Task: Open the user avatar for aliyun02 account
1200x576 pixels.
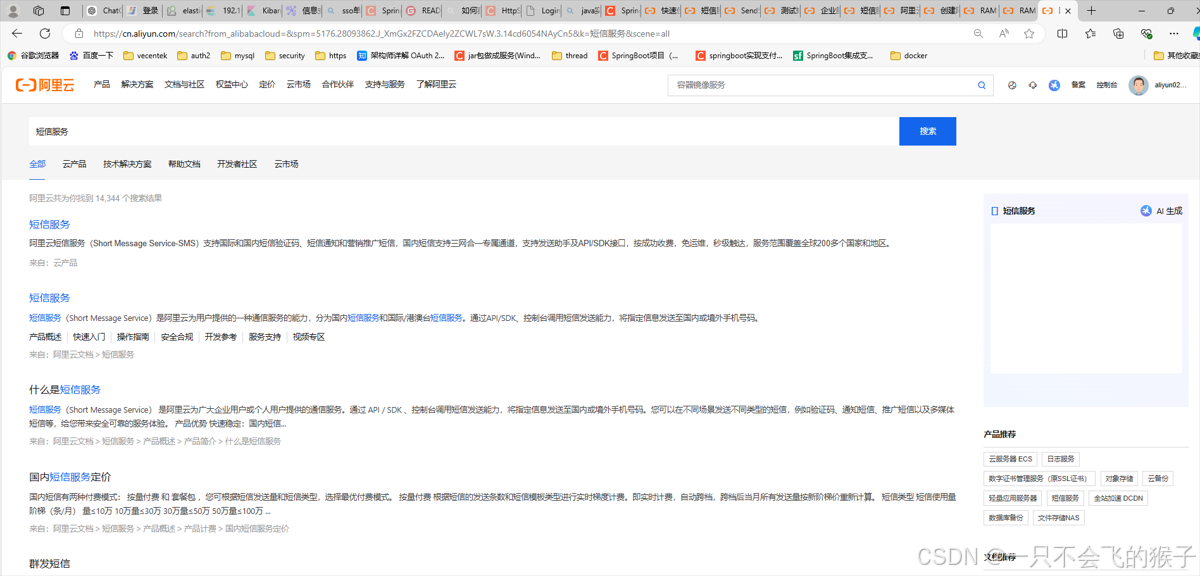Action: click(x=1138, y=85)
